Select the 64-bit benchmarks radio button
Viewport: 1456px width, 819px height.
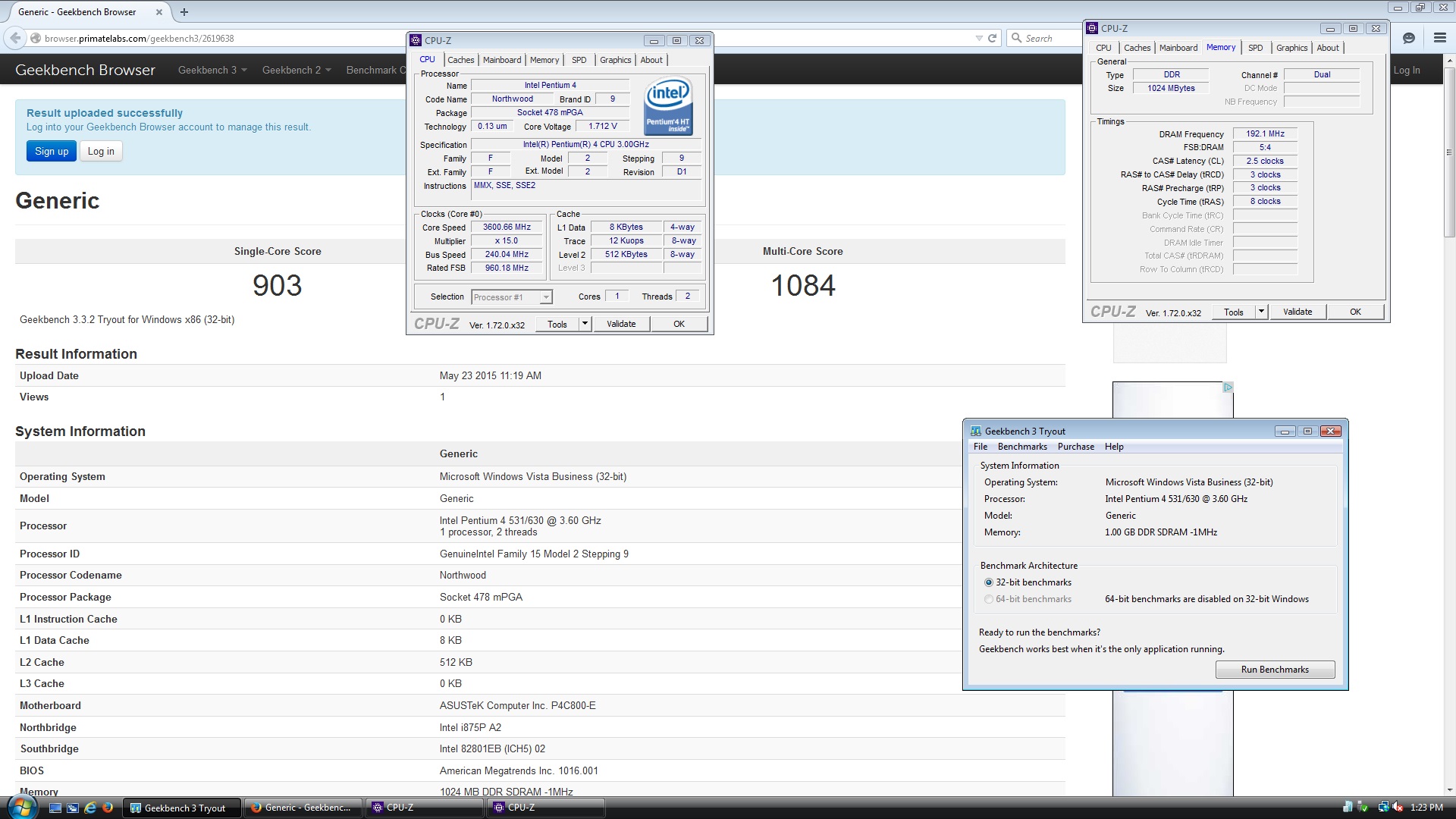(988, 599)
